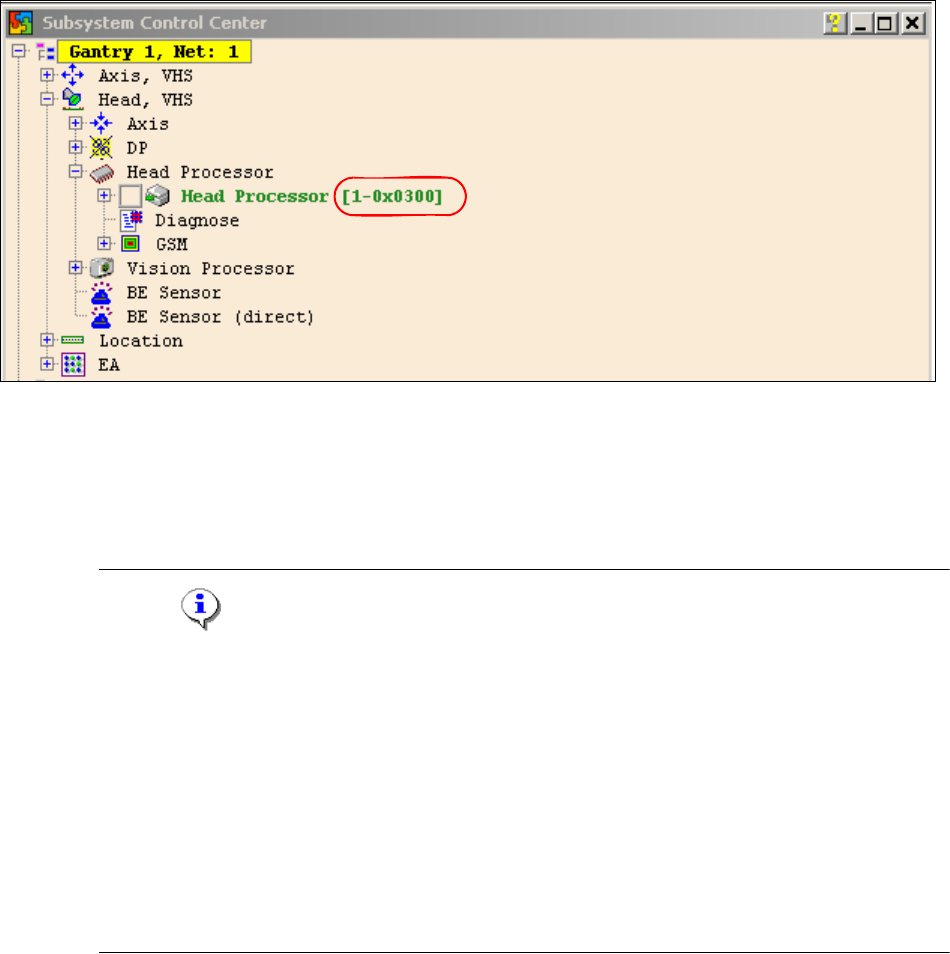This screenshot has width=950, height=954.
Task: Collapse the Gantry 1 root node
Action: pos(19,50)
